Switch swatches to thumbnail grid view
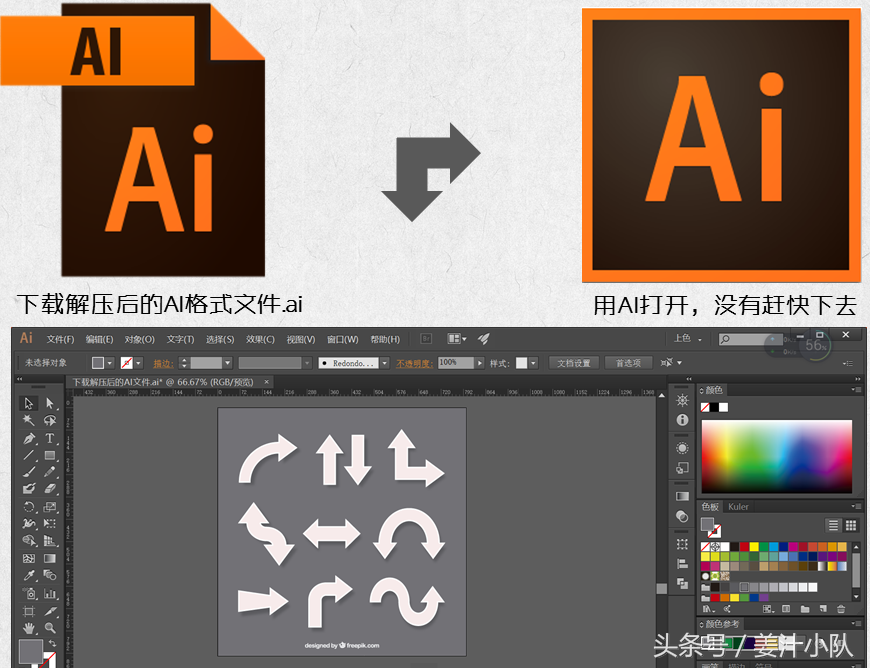870x668 pixels. pos(851,525)
